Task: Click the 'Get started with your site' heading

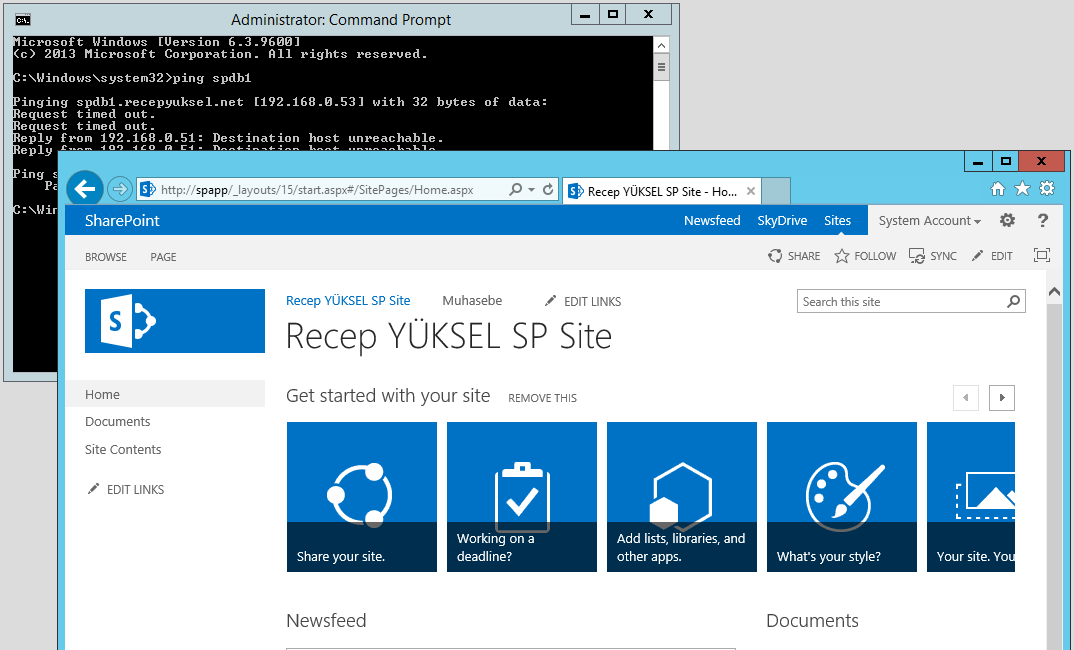Action: (x=388, y=396)
